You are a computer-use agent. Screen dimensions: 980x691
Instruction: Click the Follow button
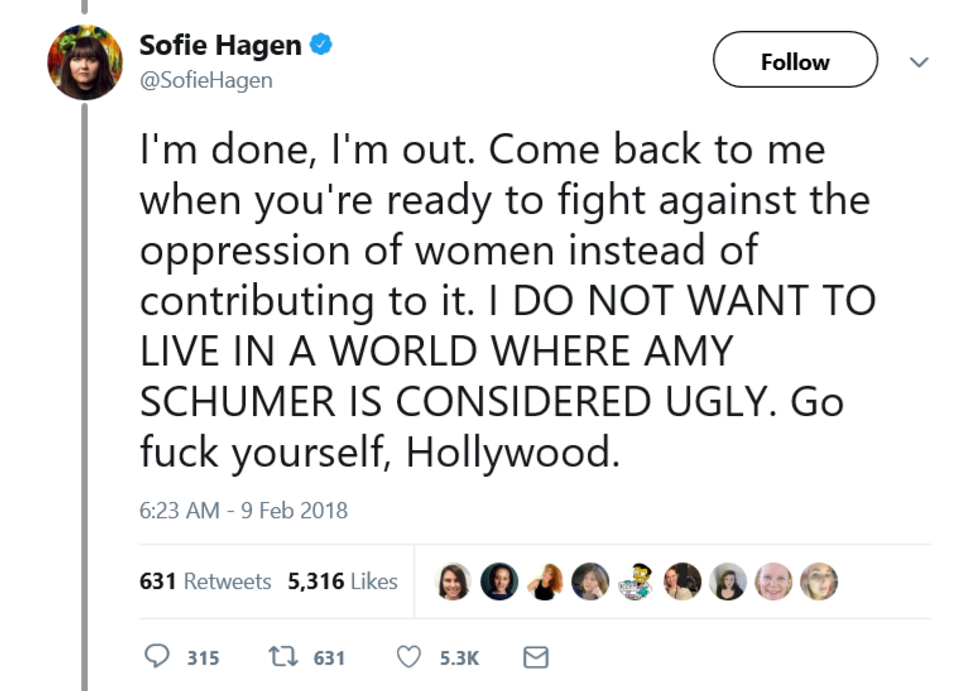[x=795, y=60]
